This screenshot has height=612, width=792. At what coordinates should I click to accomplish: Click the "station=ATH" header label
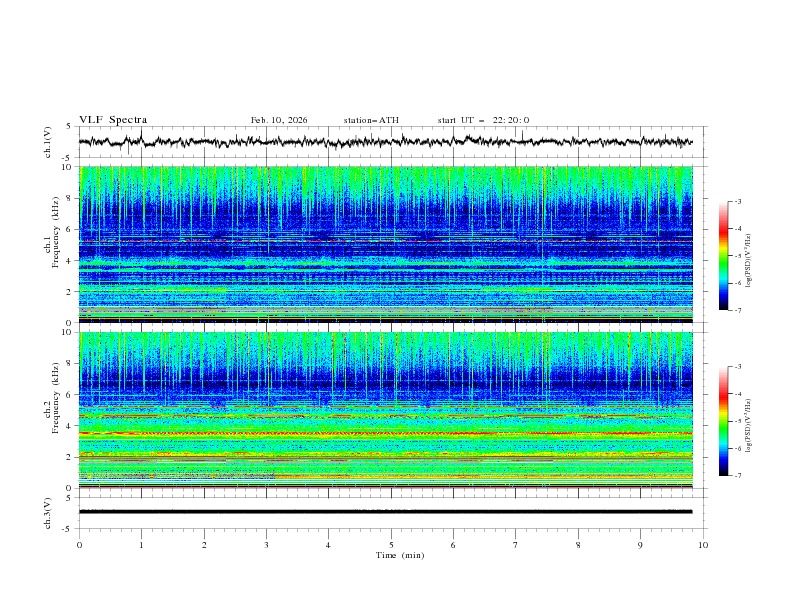coord(371,120)
